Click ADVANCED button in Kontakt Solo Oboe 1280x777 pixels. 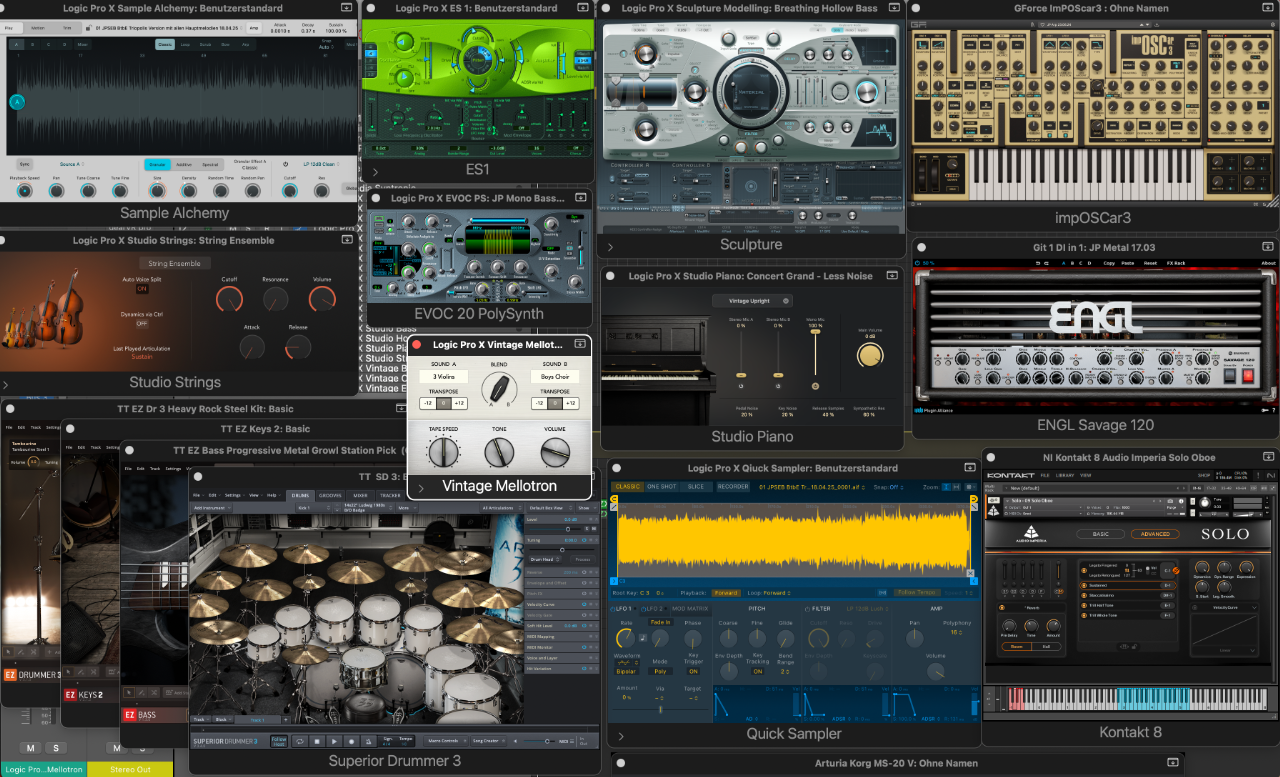[1155, 534]
